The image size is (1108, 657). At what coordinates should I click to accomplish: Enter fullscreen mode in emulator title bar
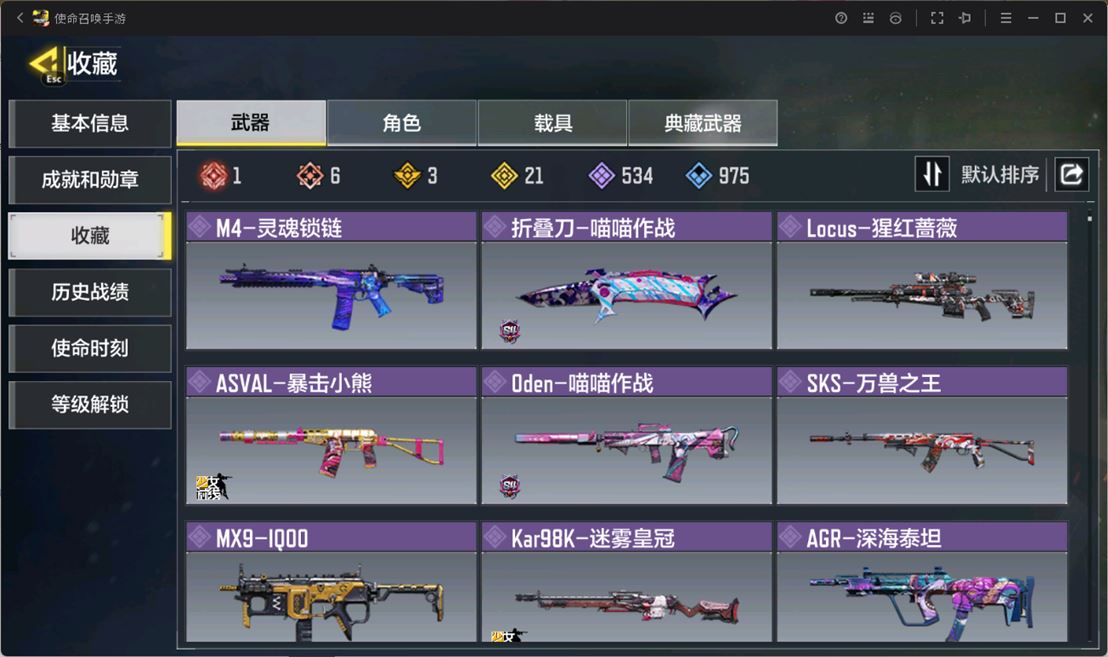coord(937,18)
